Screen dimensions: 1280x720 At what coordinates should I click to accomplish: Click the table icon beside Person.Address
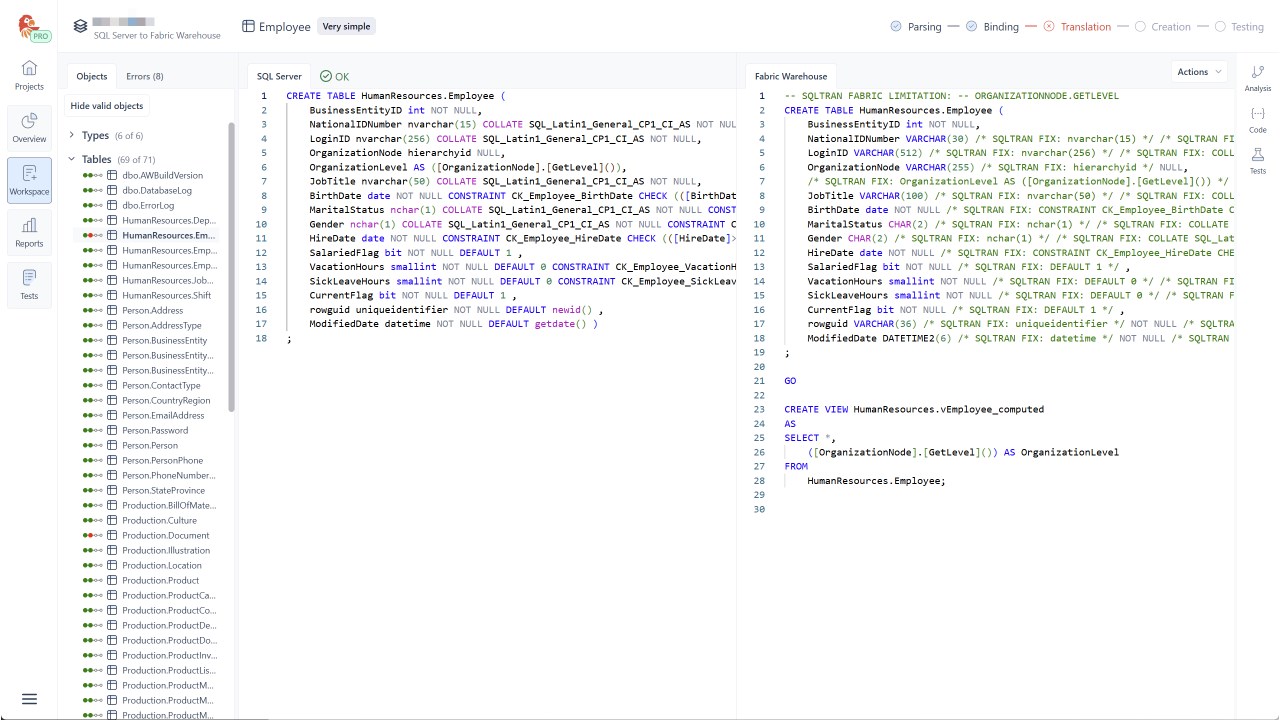(113, 310)
